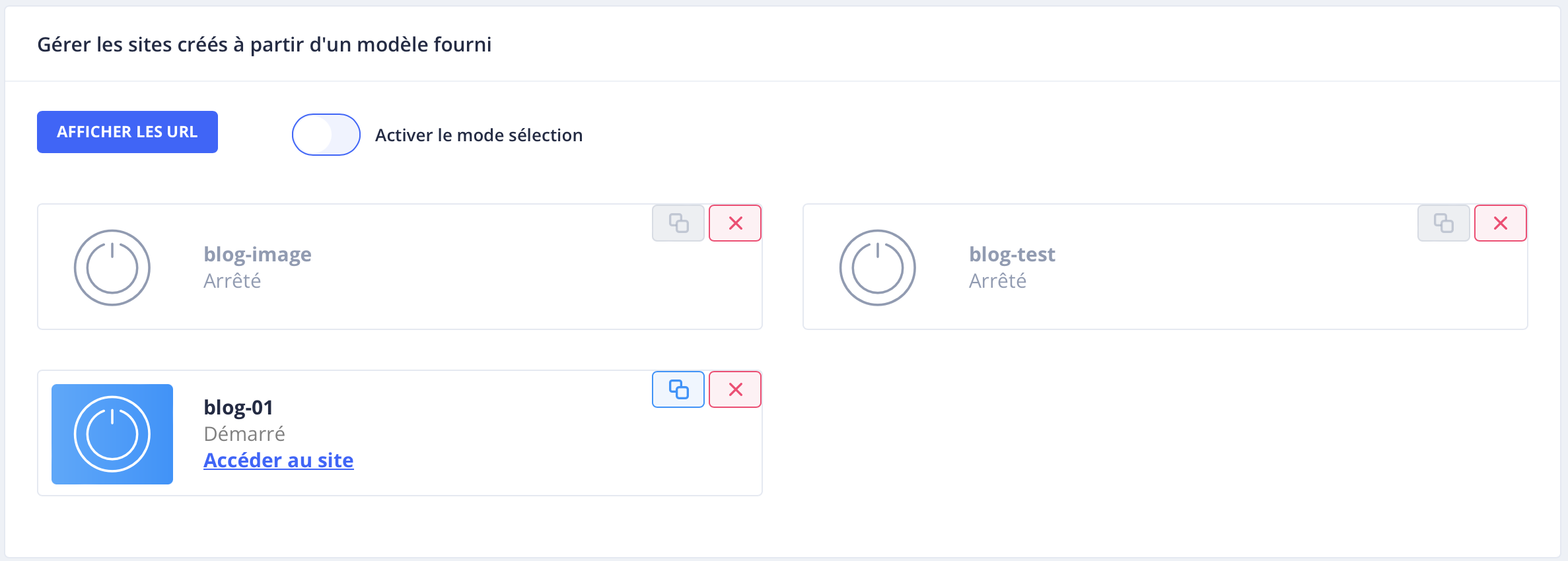Remove the blog-01 site with the red X

pyautogui.click(x=735, y=389)
